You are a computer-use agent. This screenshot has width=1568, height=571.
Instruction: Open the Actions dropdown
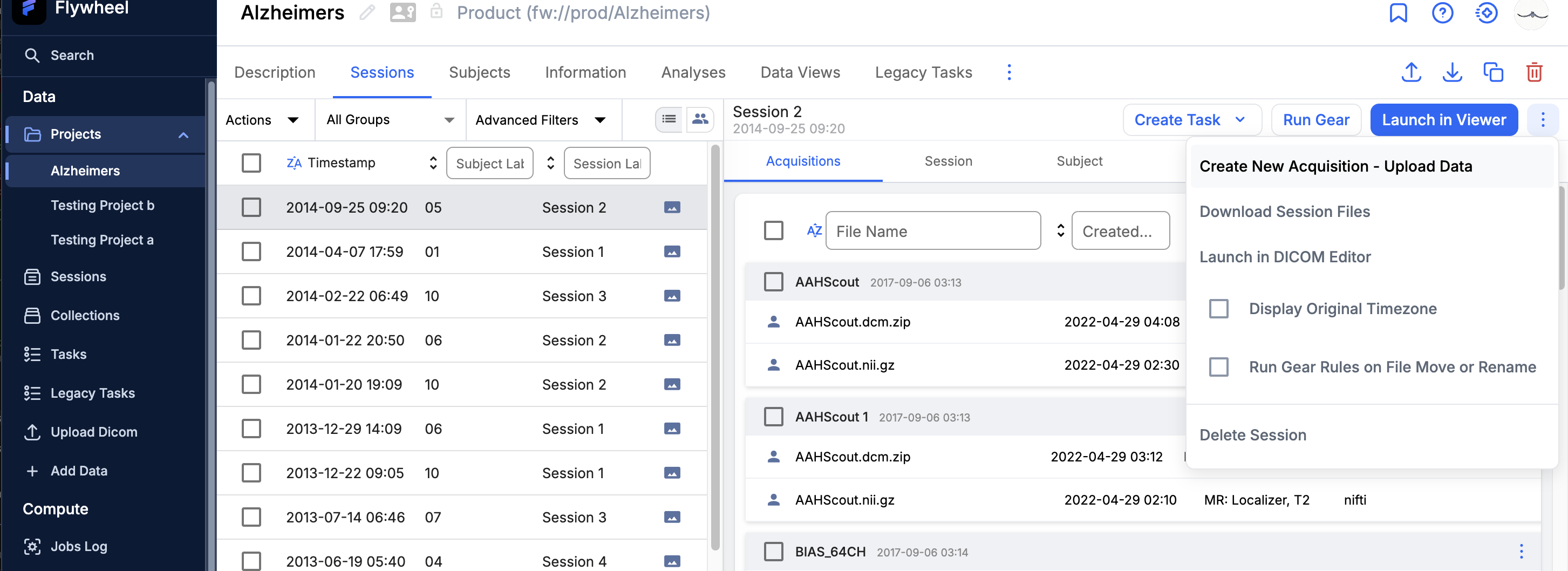pos(262,120)
